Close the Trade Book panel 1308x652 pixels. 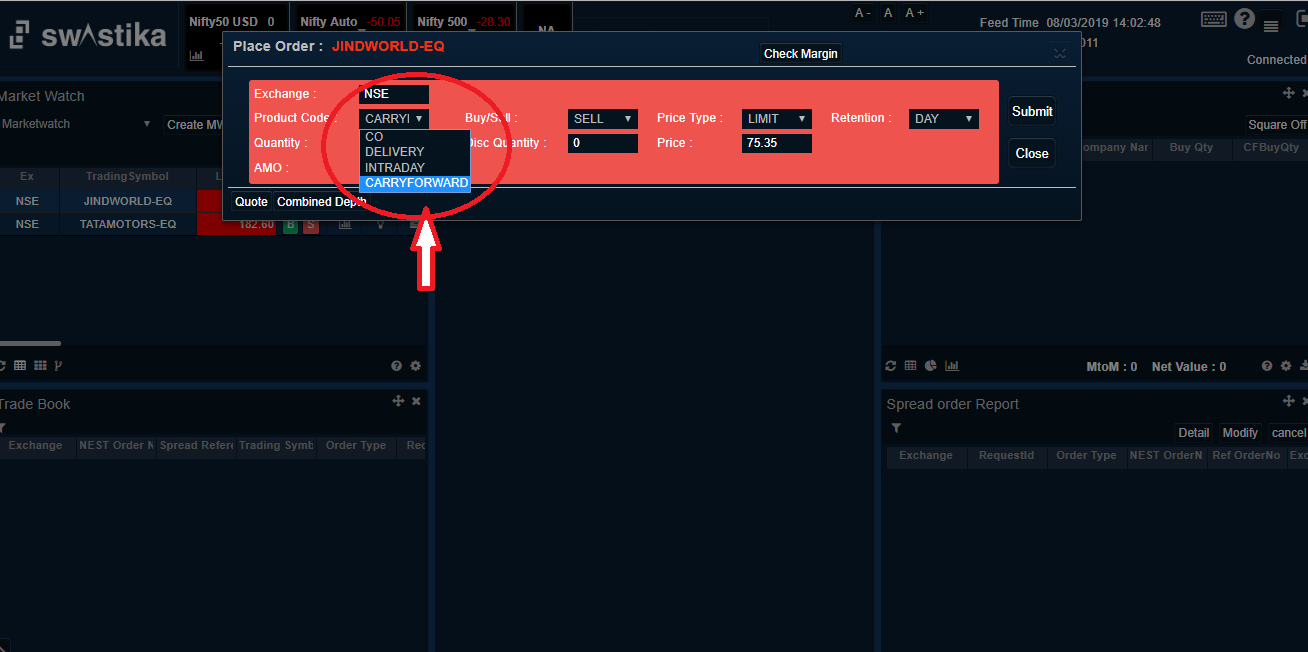click(x=416, y=401)
